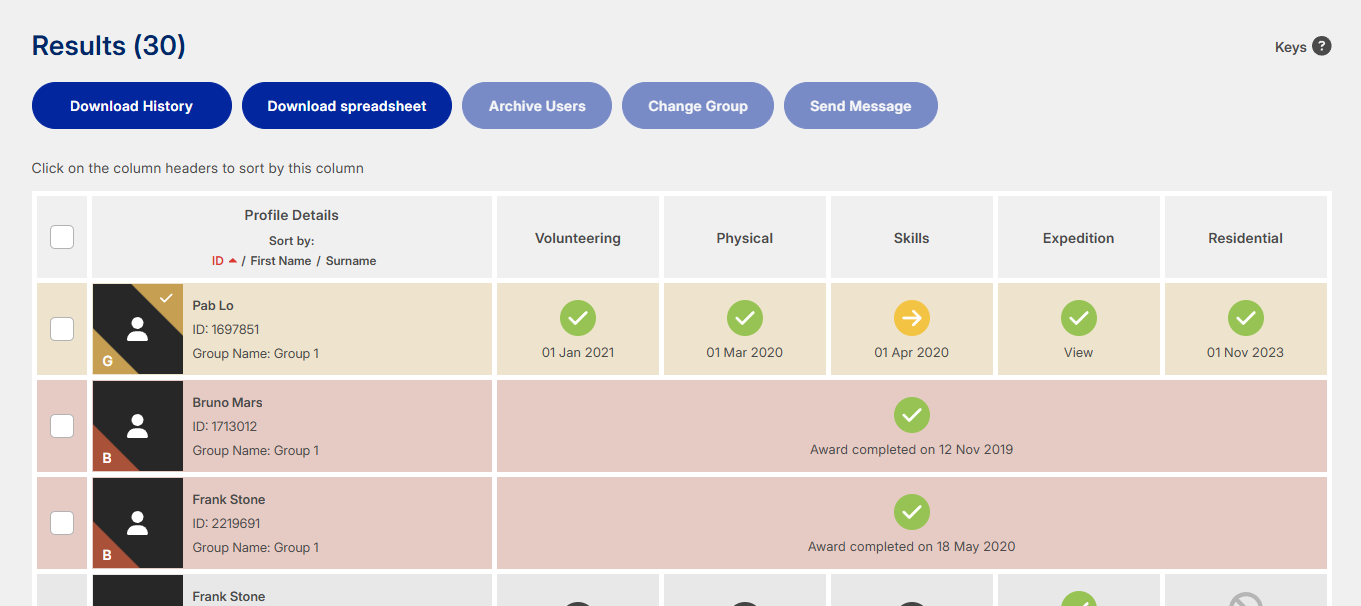Sort profiles by First Name
The width and height of the screenshot is (1361, 606).
point(278,261)
